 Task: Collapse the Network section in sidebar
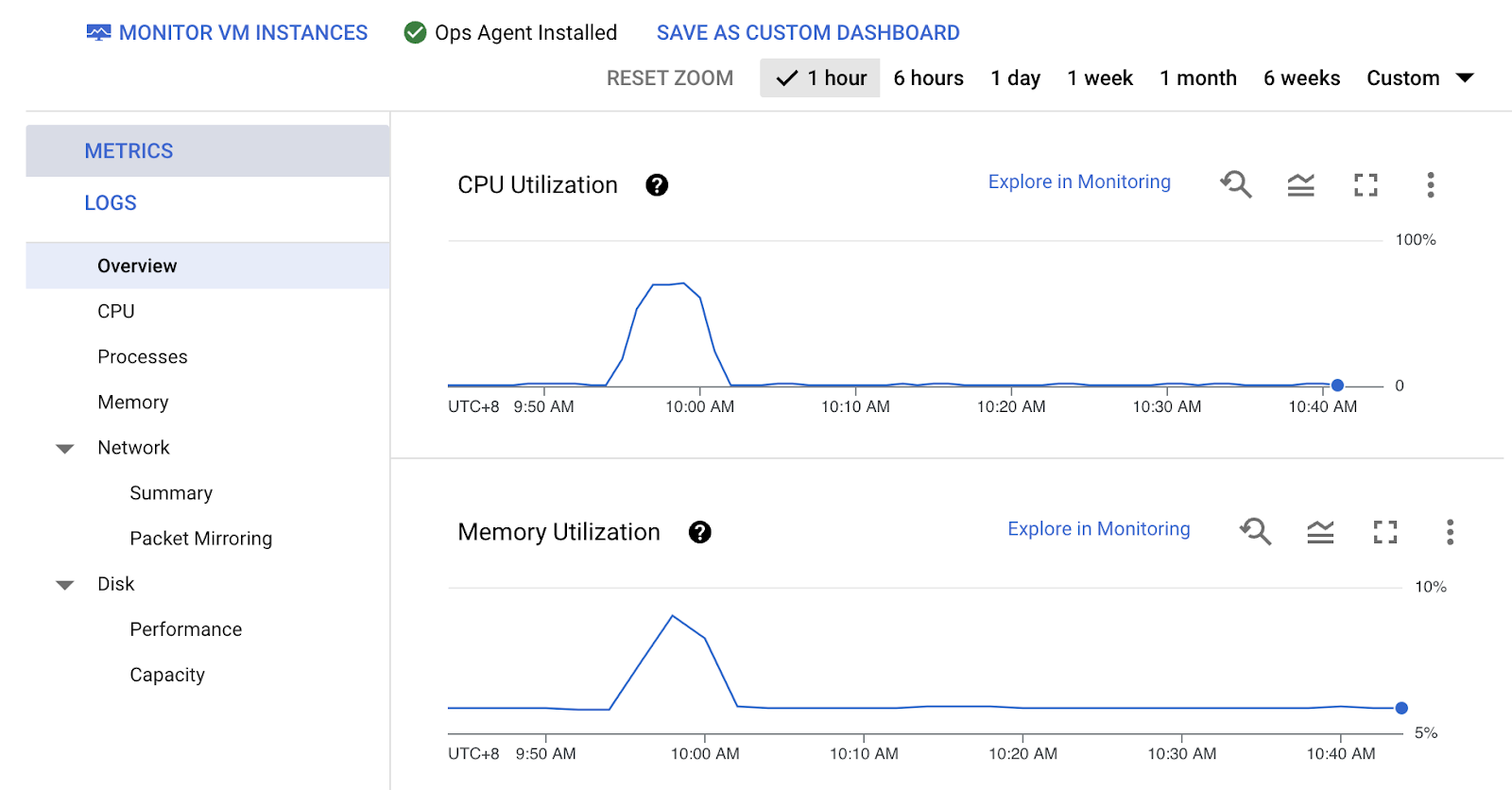click(65, 449)
